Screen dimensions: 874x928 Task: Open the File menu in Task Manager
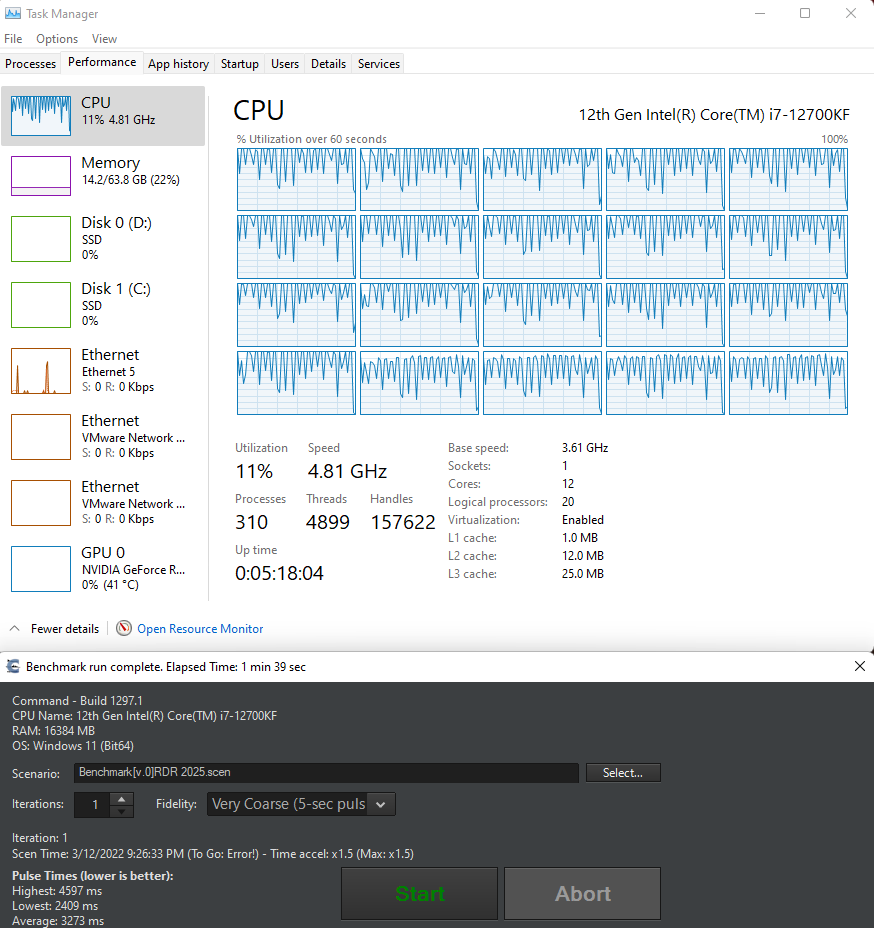(x=13, y=39)
